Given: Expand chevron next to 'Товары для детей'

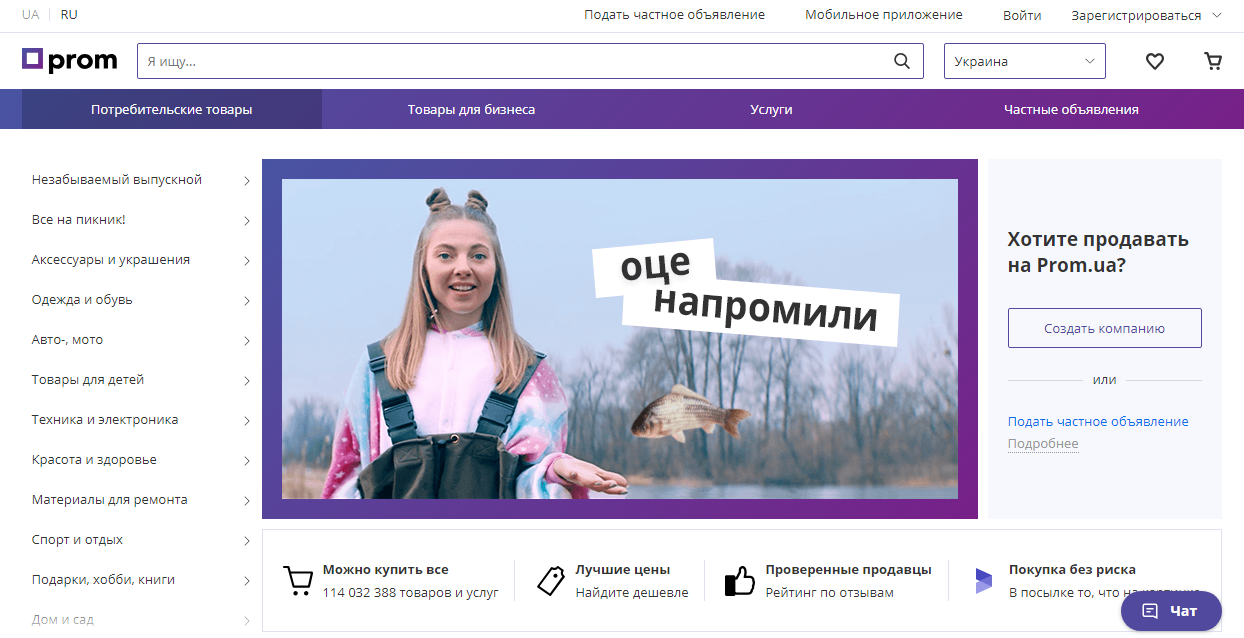Looking at the screenshot, I should [x=247, y=381].
